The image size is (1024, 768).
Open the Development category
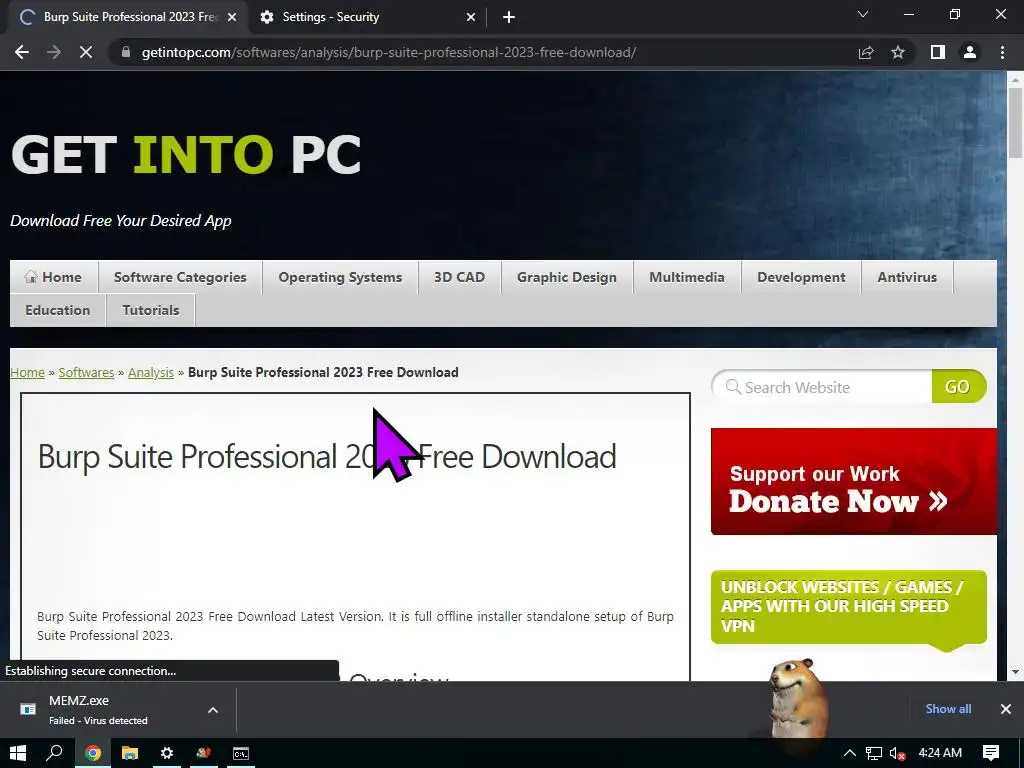pyautogui.click(x=801, y=277)
